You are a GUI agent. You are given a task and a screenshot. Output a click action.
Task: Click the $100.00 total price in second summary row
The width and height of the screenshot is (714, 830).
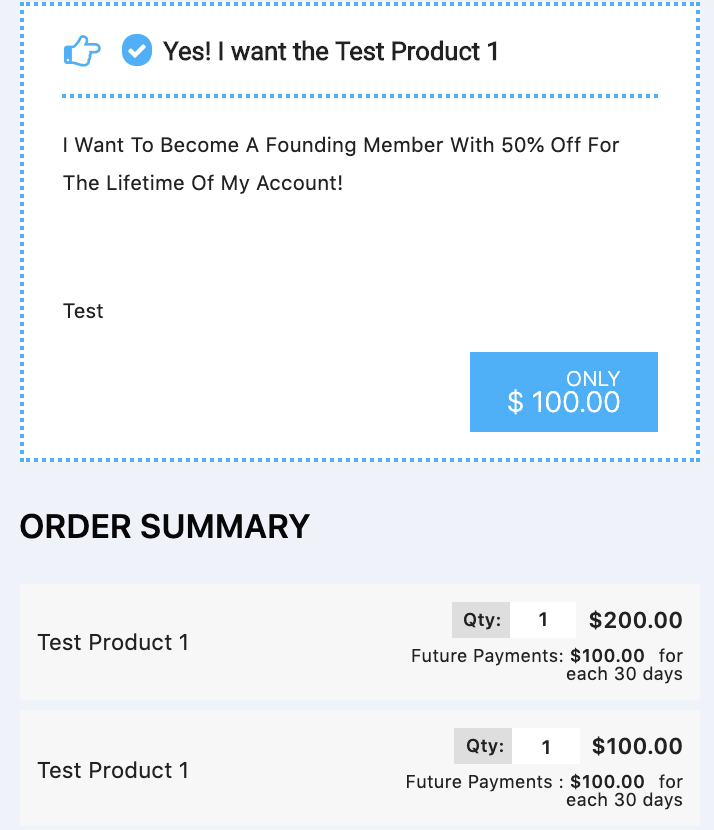coord(637,746)
